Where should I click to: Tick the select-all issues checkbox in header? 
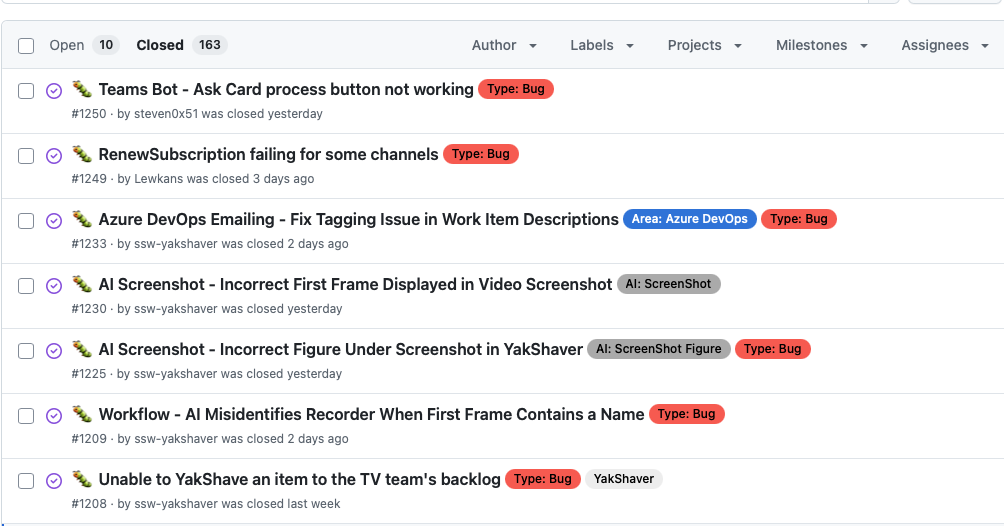tap(26, 46)
